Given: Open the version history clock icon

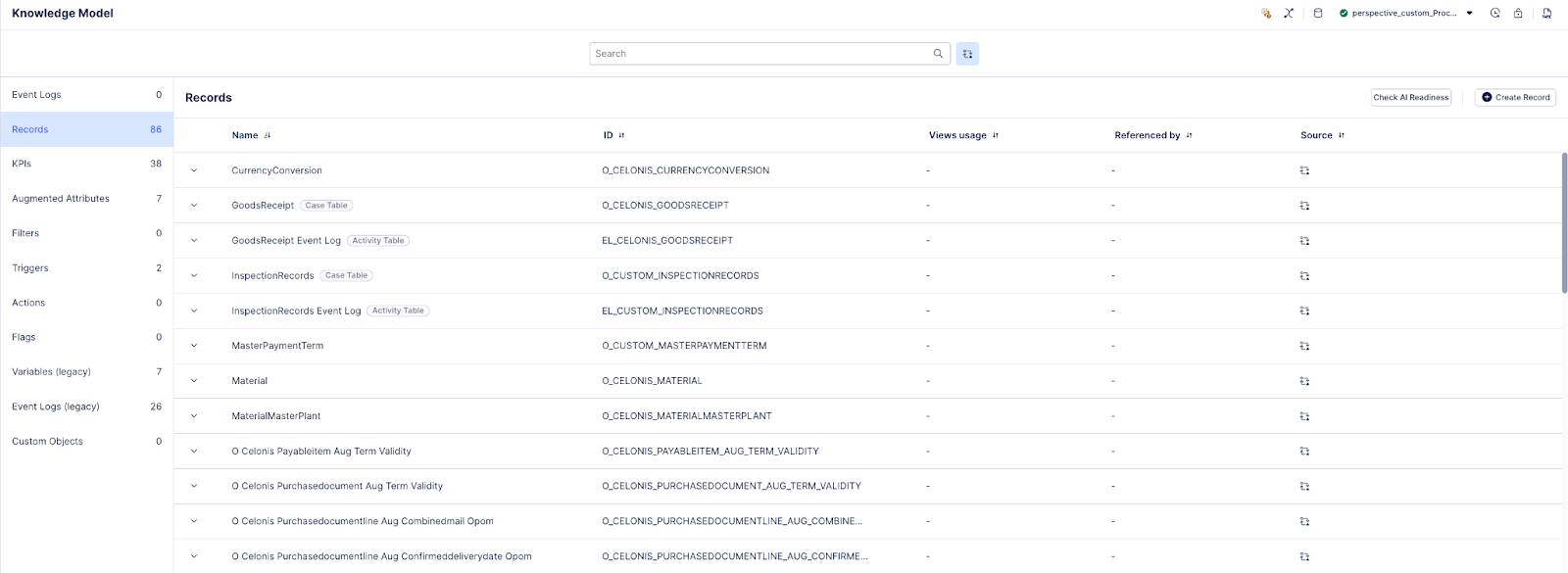Looking at the screenshot, I should tap(1494, 14).
